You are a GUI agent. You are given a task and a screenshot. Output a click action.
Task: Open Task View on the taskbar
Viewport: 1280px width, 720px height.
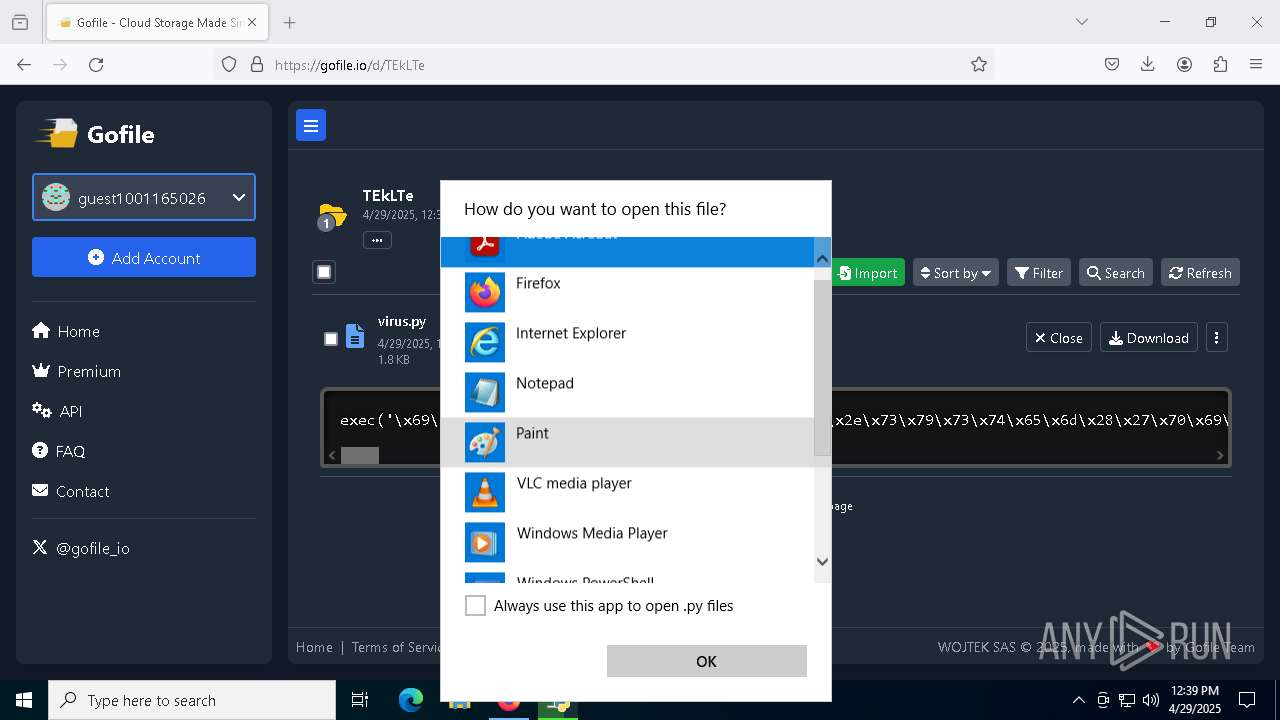pyautogui.click(x=360, y=700)
